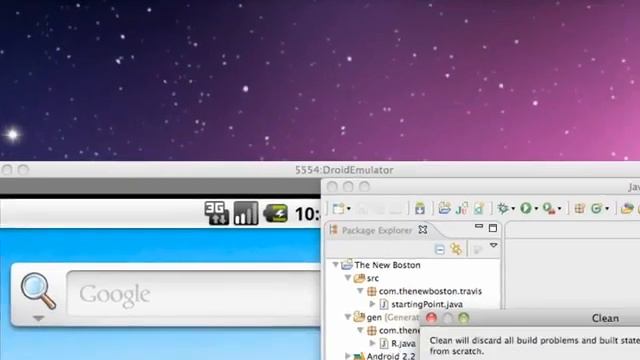Click the New Android Test Project (JU) icon

pyautogui.click(x=462, y=209)
